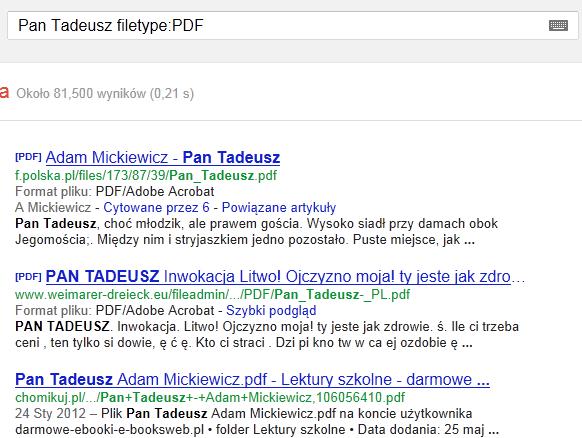Follow the 'Cytowane przez 6' link
Viewport: 582px width, 438px height.
pyautogui.click(x=156, y=207)
